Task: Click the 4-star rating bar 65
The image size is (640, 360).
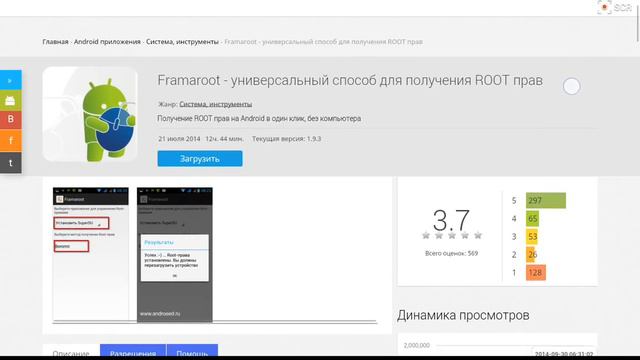Action: pos(532,218)
